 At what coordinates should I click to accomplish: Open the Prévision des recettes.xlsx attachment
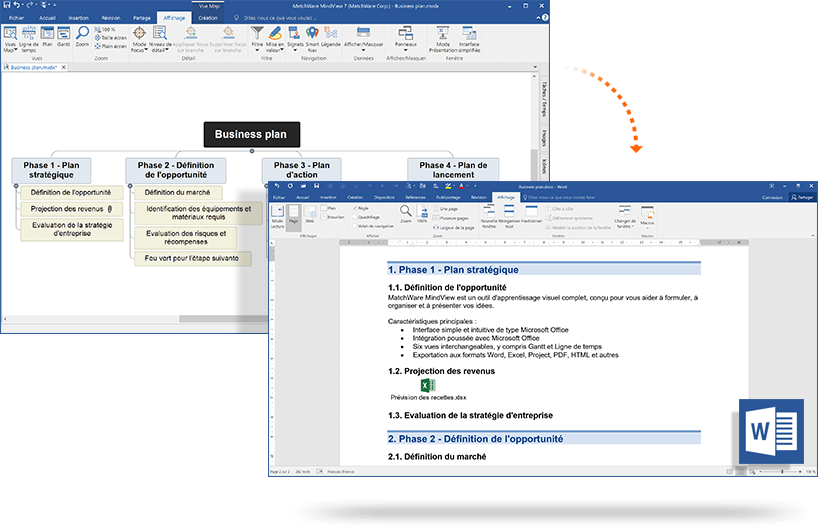pos(427,386)
